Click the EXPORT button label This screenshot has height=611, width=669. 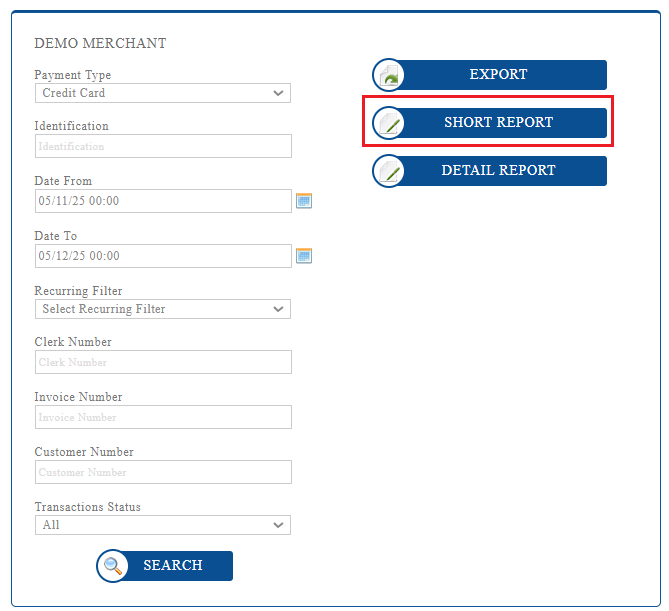tap(498, 75)
